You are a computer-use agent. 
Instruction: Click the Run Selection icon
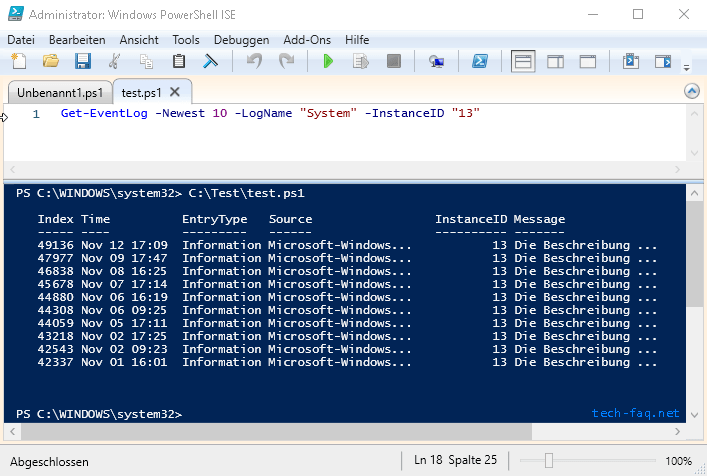click(x=361, y=62)
